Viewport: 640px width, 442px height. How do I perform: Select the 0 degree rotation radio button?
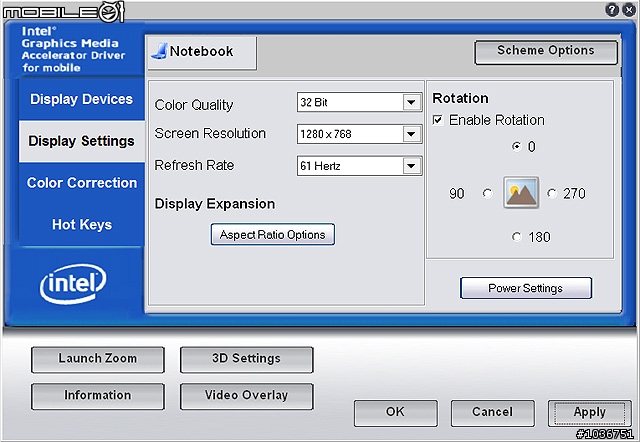517,146
